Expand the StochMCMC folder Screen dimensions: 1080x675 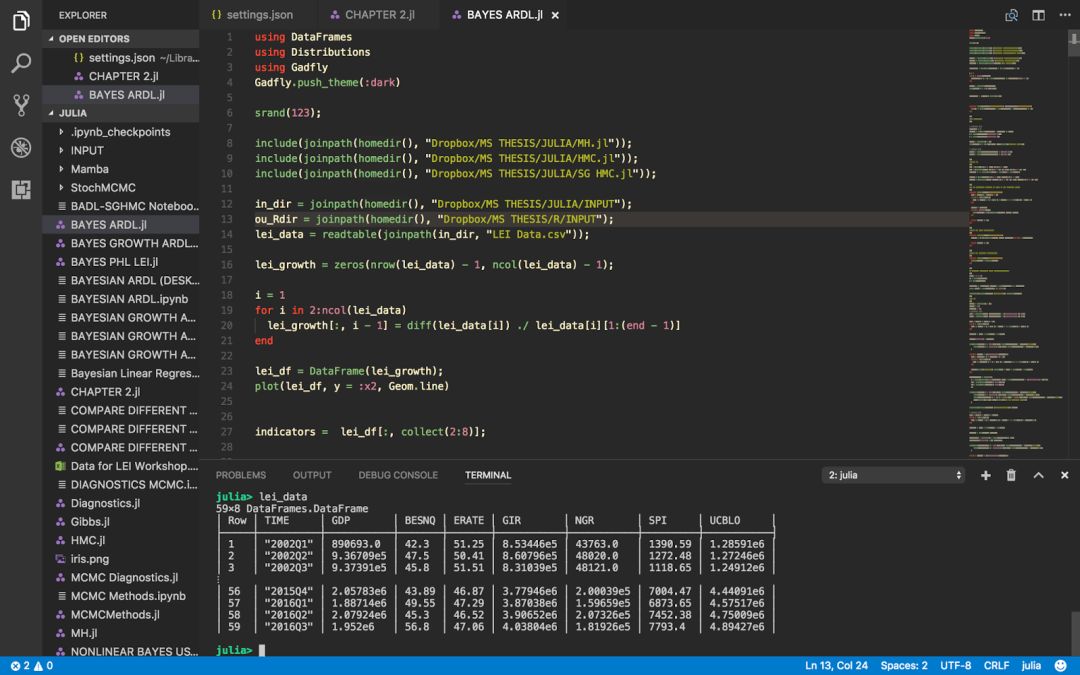coord(102,187)
